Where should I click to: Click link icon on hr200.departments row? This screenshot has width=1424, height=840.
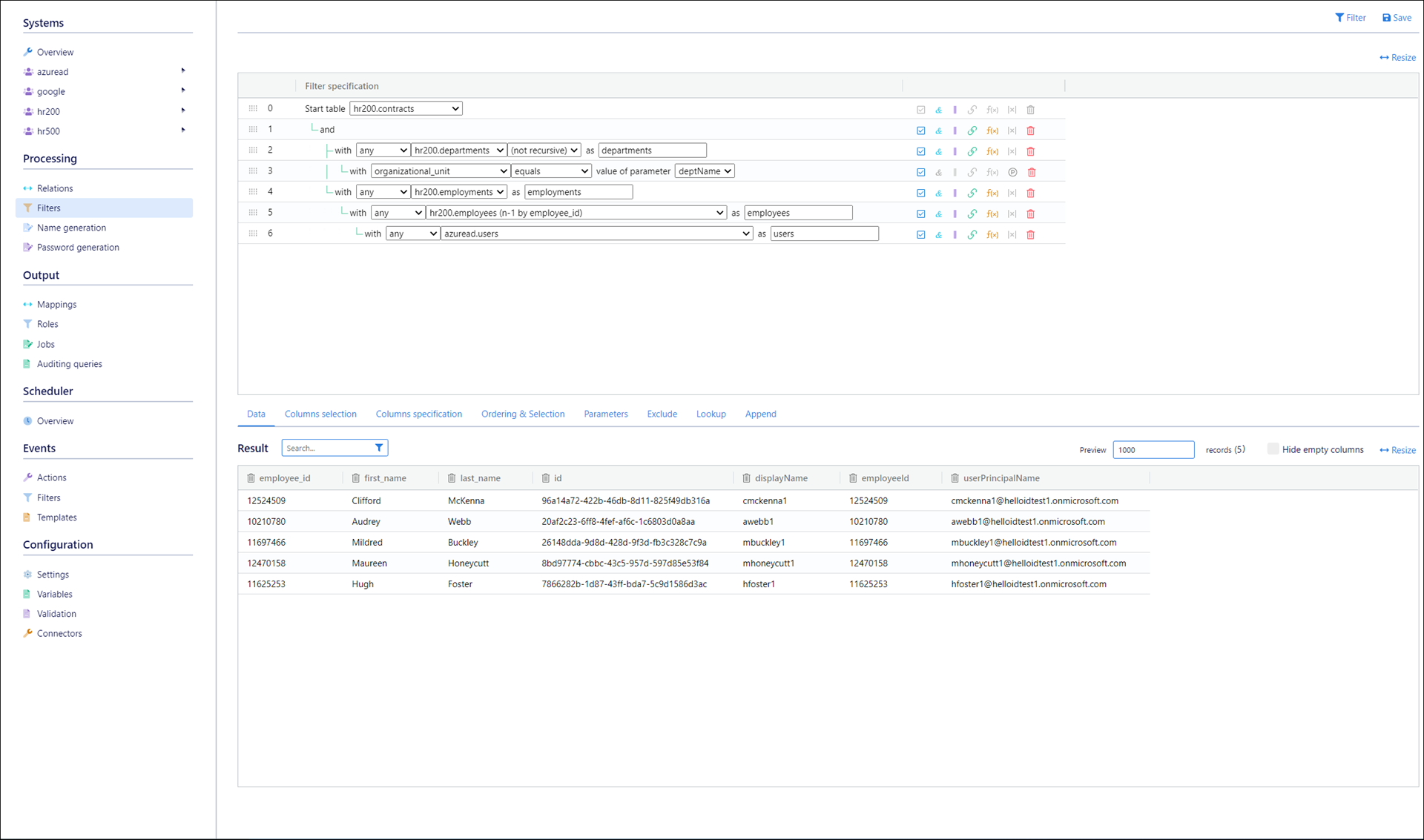pyautogui.click(x=972, y=151)
